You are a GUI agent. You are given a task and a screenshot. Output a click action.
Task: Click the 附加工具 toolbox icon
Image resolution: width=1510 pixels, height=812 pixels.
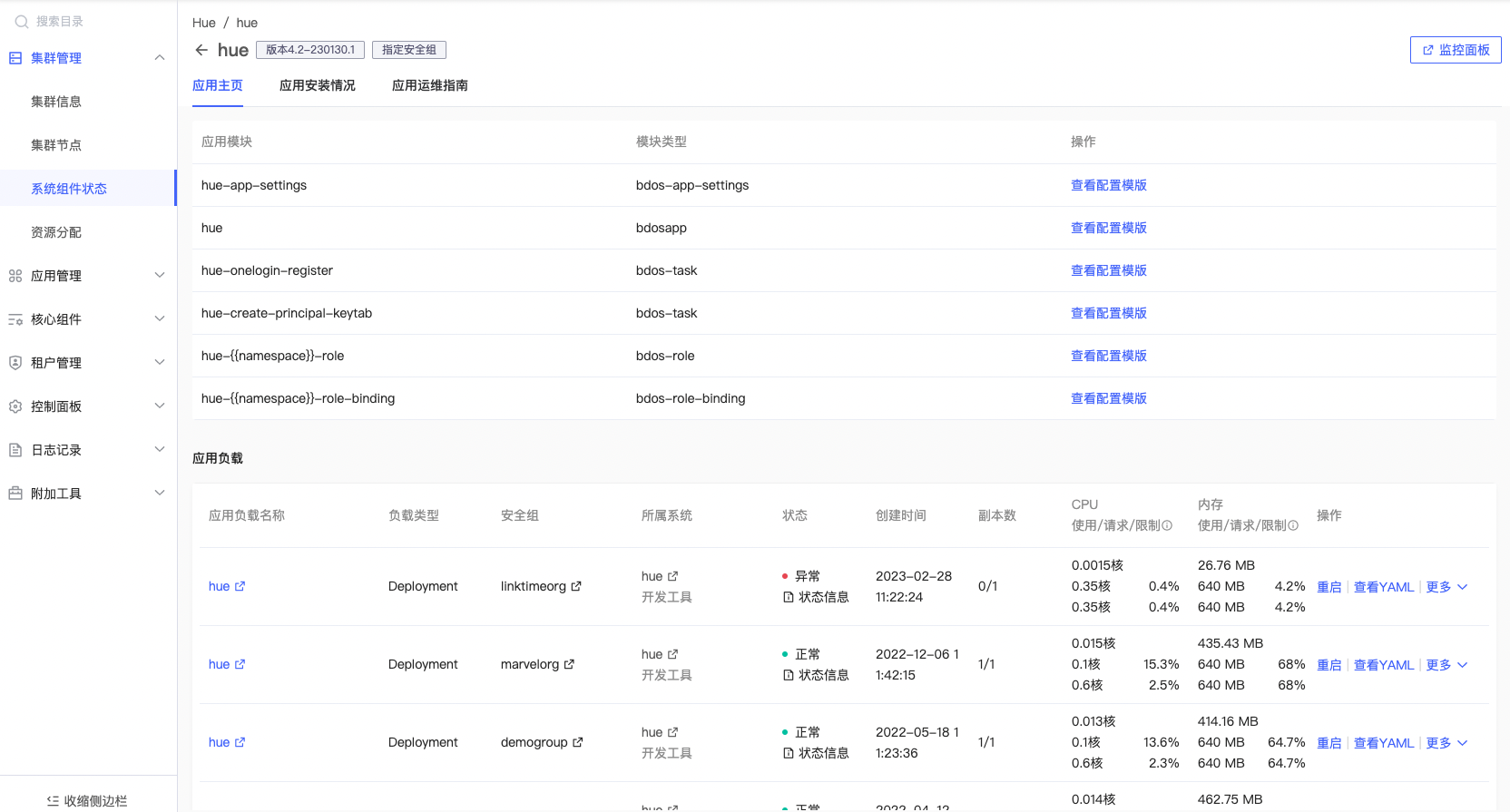pos(15,494)
